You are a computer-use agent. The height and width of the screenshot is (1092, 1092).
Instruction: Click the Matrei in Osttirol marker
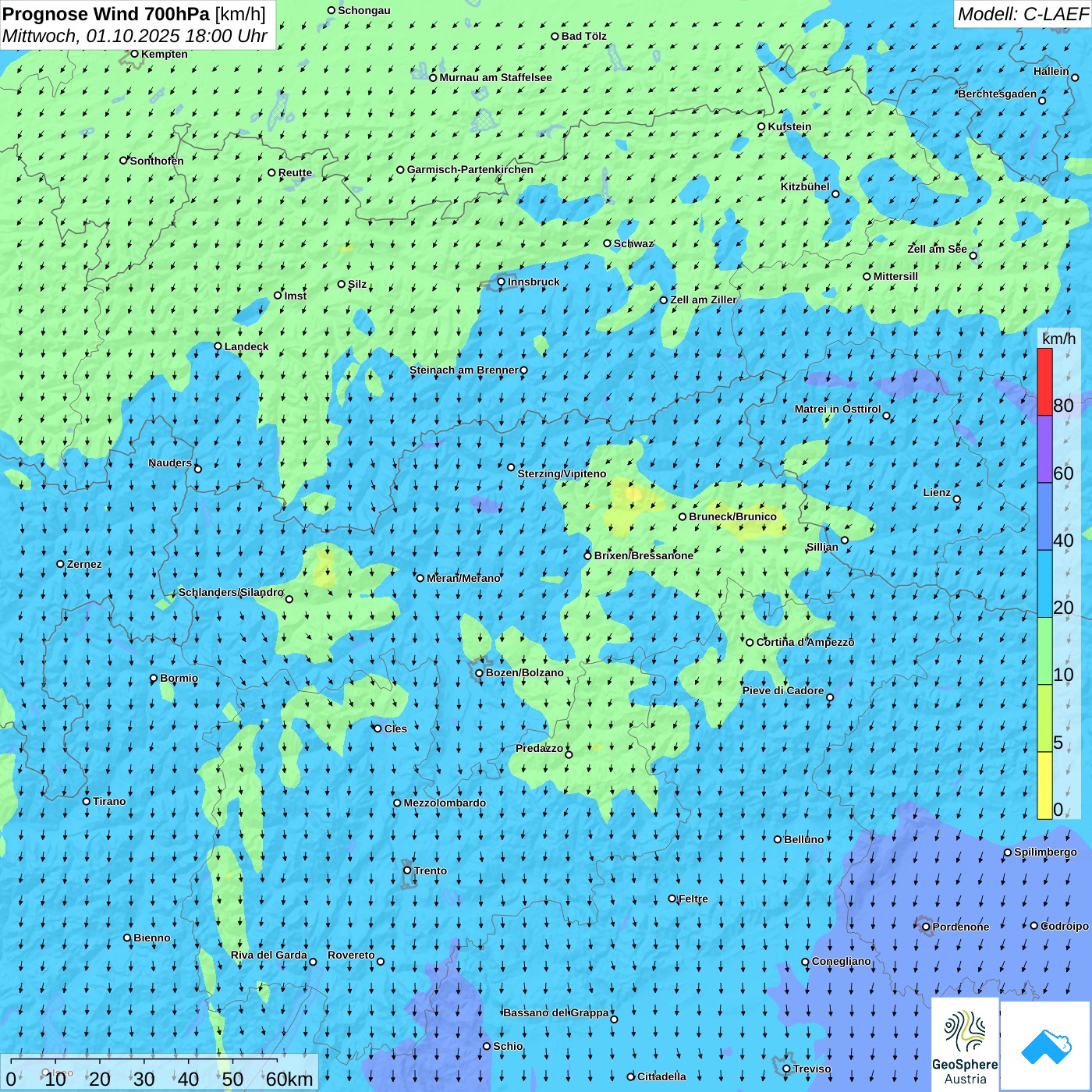[886, 416]
